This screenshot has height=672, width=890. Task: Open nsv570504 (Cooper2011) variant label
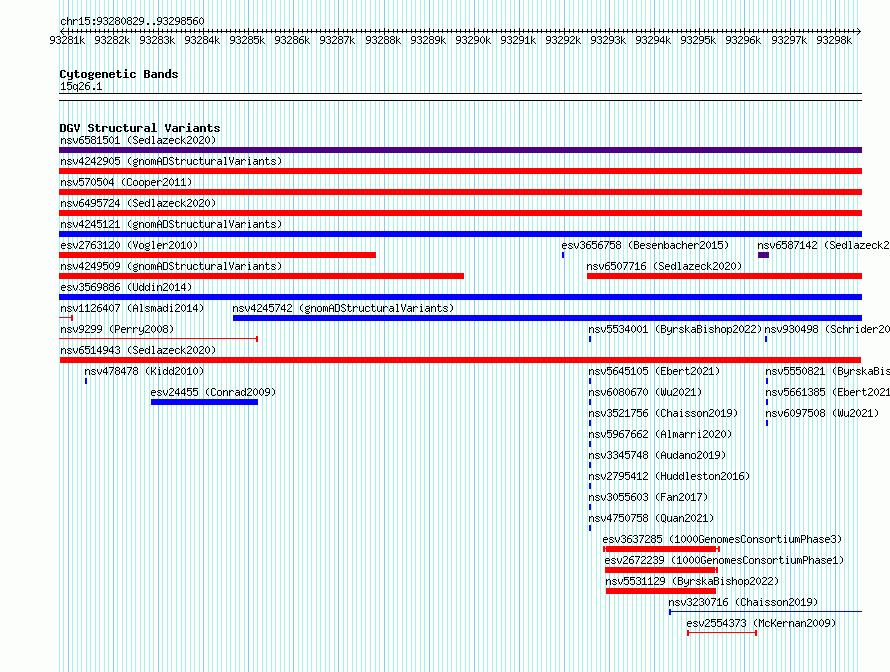click(126, 182)
